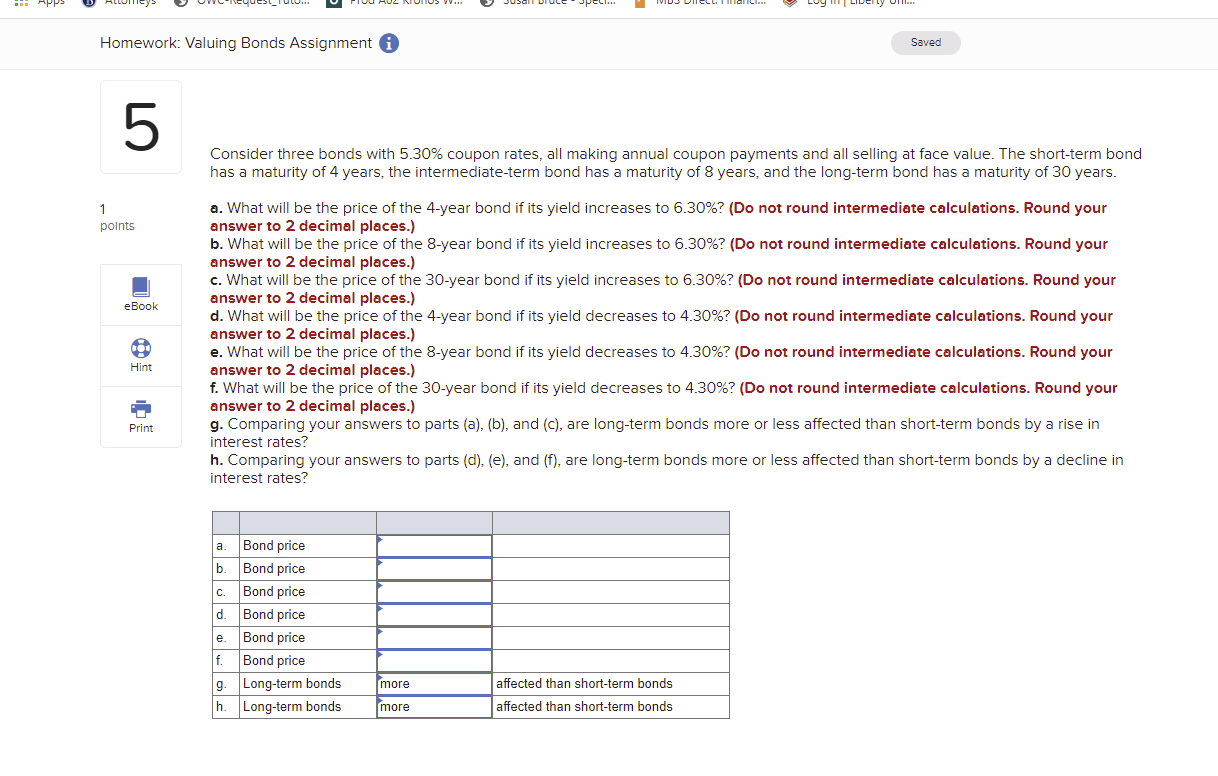
Task: Open the 'more' dropdown for row h
Action: point(434,706)
